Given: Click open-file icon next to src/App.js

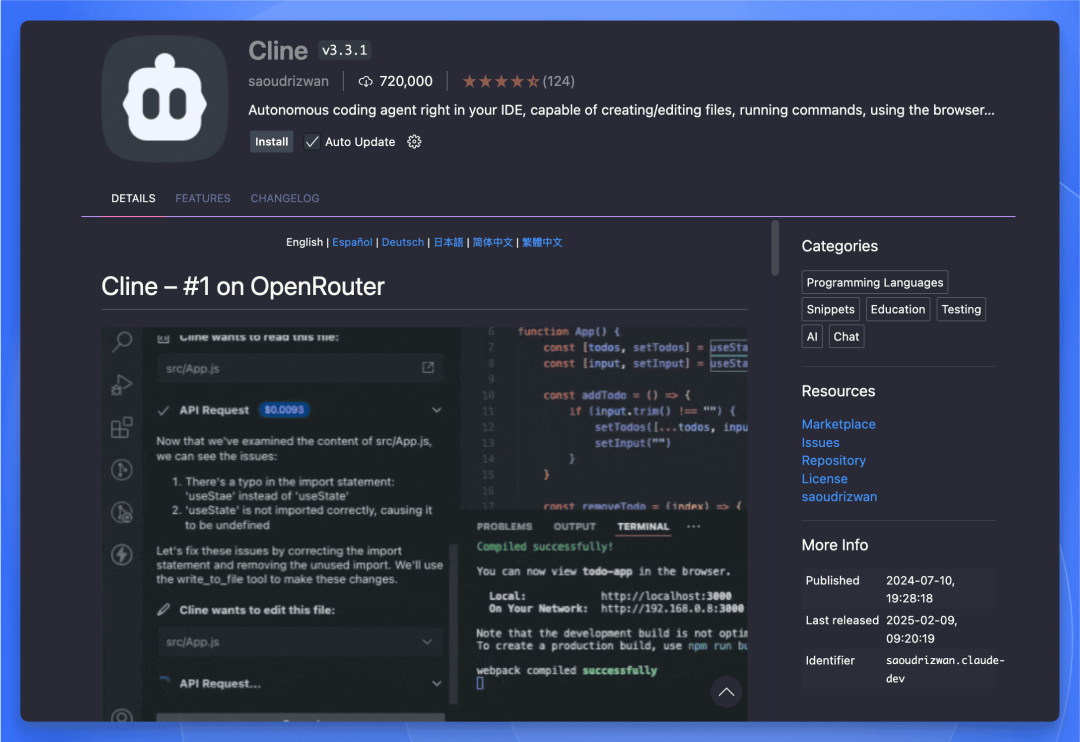Looking at the screenshot, I should [428, 368].
